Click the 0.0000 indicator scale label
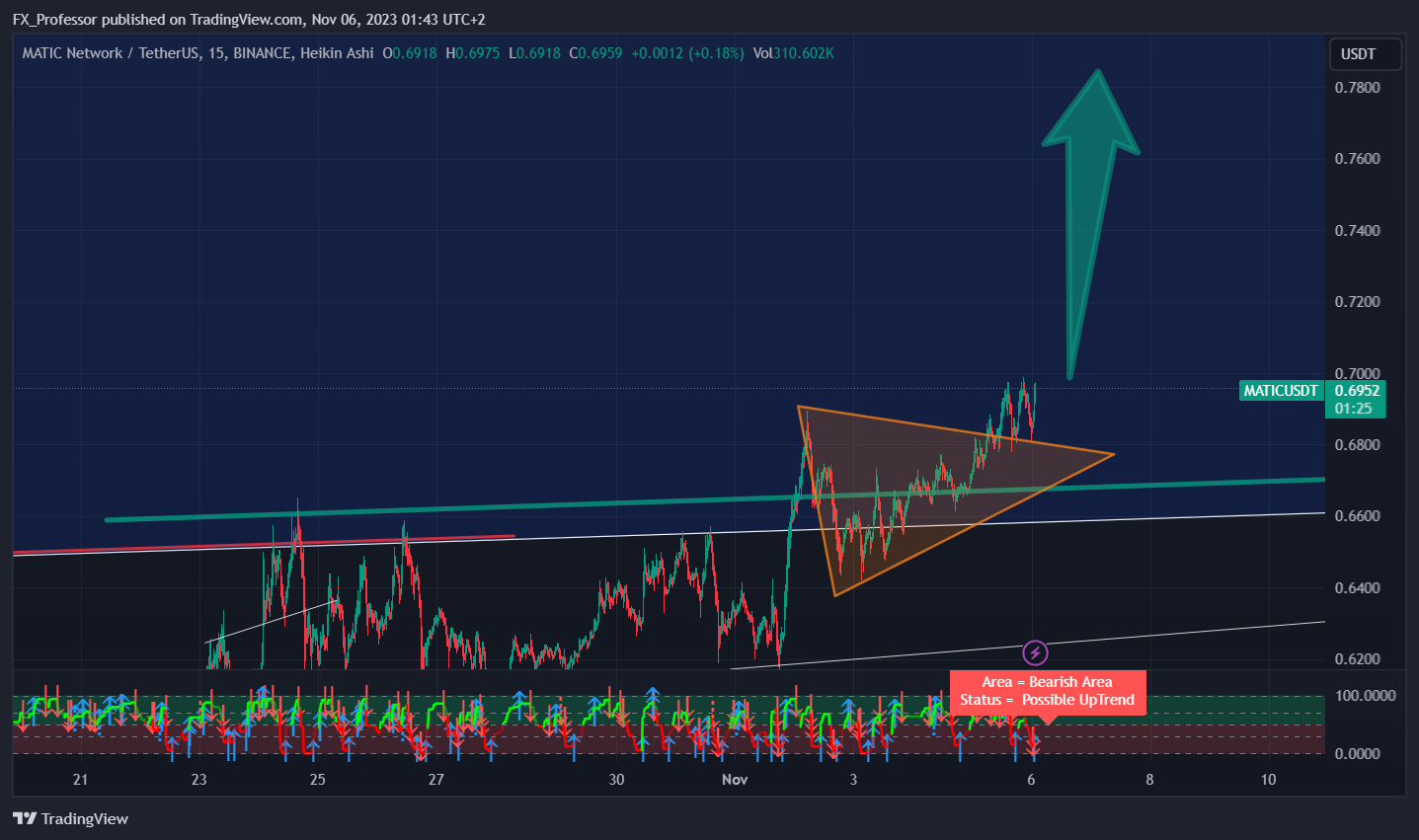 (1357, 754)
